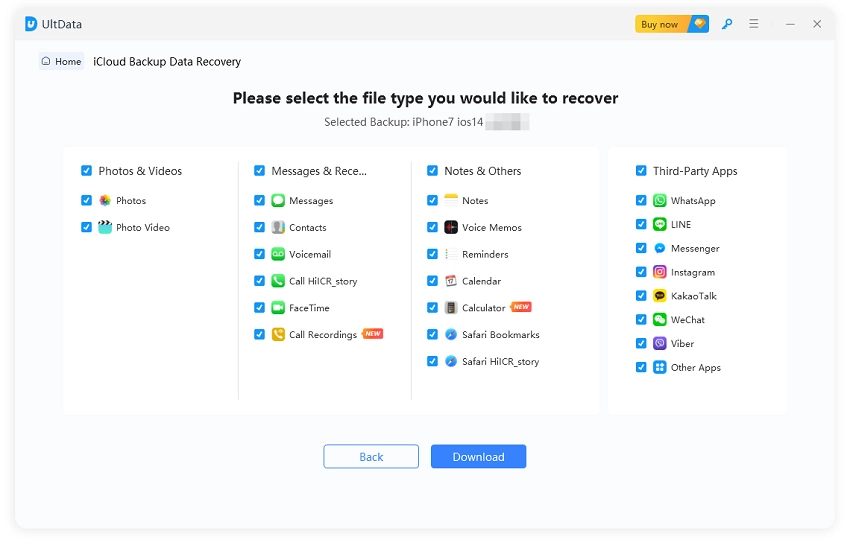Viewport: 850px width, 551px height.
Task: Click the Voice Memos icon
Action: [x=451, y=227]
